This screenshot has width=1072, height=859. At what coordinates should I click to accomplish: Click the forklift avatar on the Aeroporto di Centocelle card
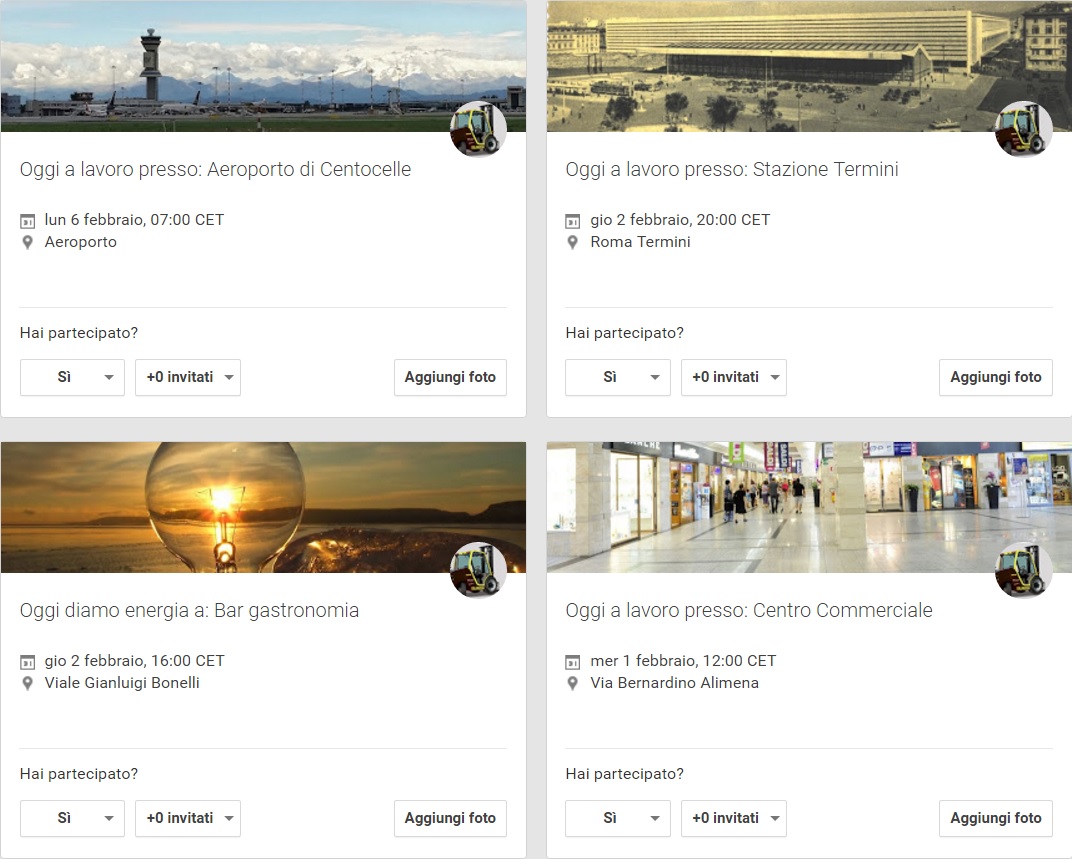[479, 129]
